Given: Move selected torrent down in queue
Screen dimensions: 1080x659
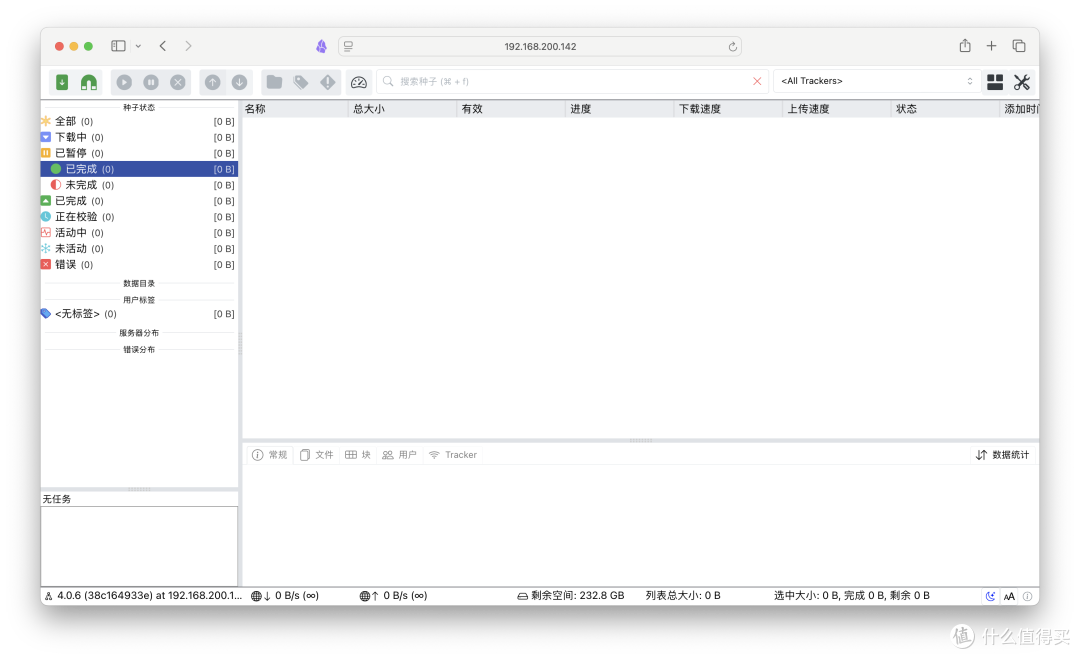Looking at the screenshot, I should (x=239, y=82).
